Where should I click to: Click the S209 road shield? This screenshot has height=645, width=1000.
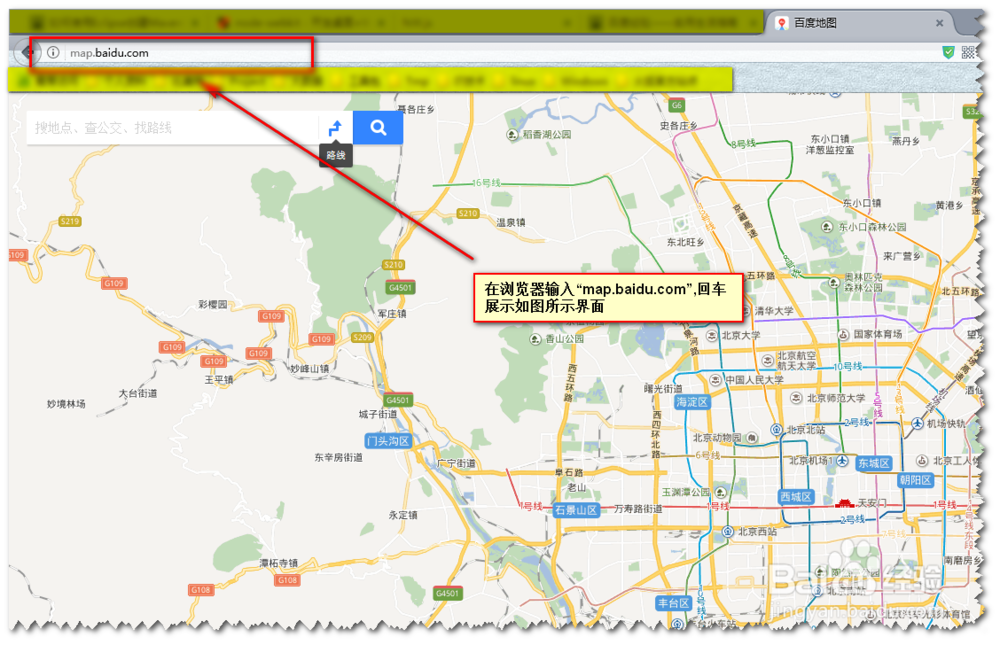pyautogui.click(x=362, y=337)
